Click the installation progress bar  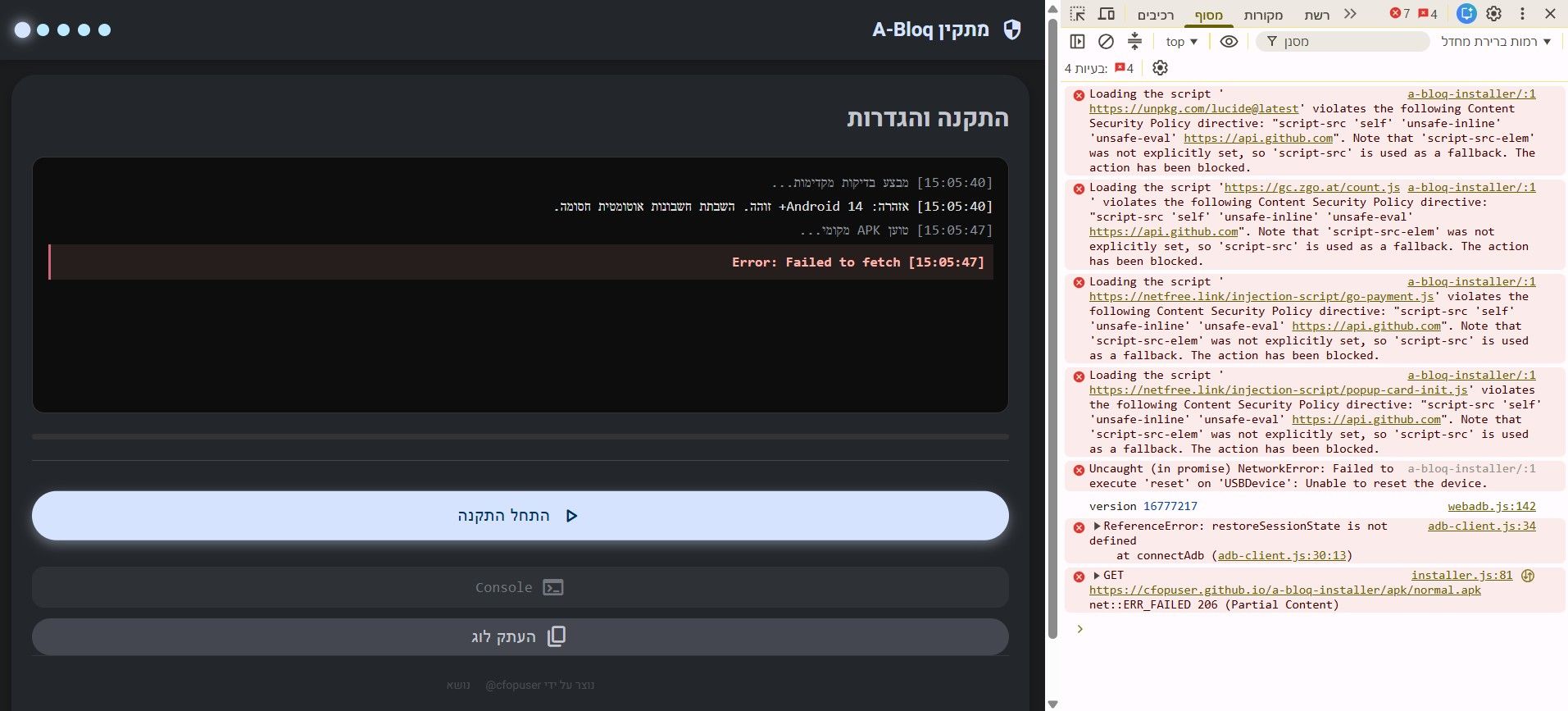520,436
